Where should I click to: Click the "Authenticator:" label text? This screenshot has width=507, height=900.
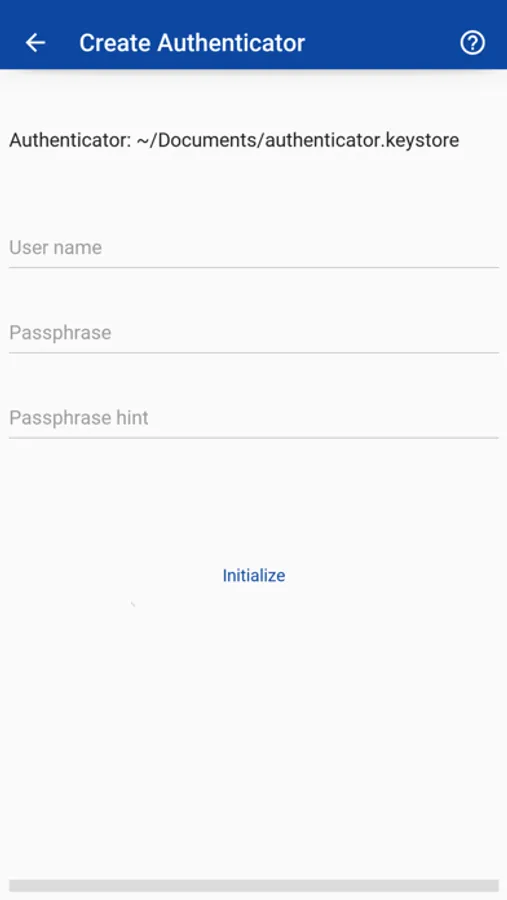click(x=71, y=140)
